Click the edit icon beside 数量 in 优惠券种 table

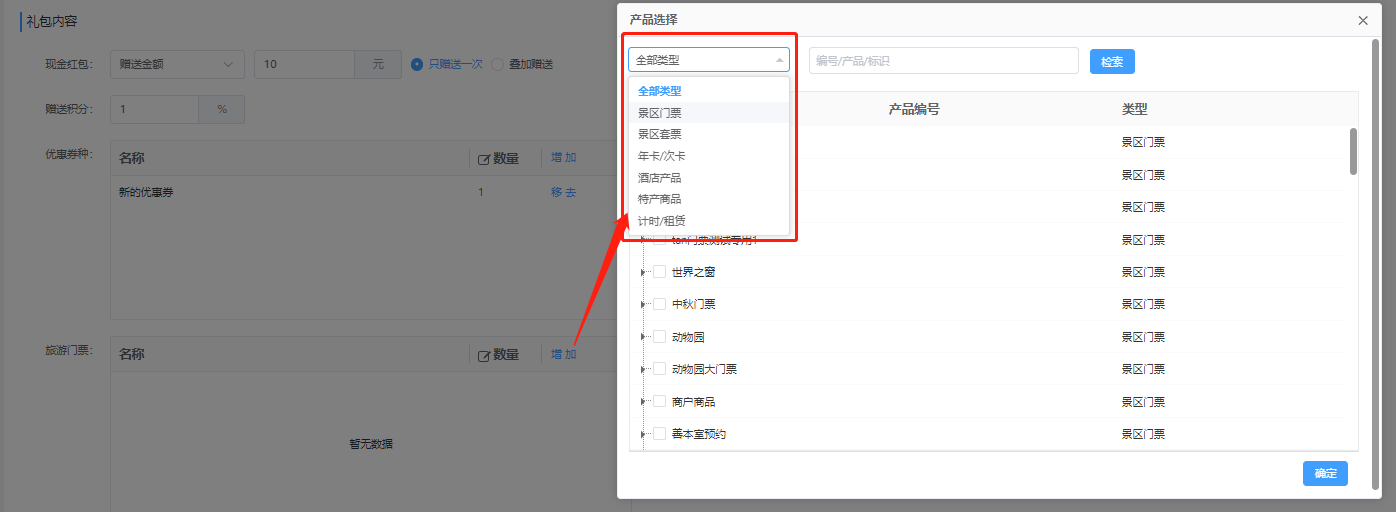pyautogui.click(x=484, y=158)
